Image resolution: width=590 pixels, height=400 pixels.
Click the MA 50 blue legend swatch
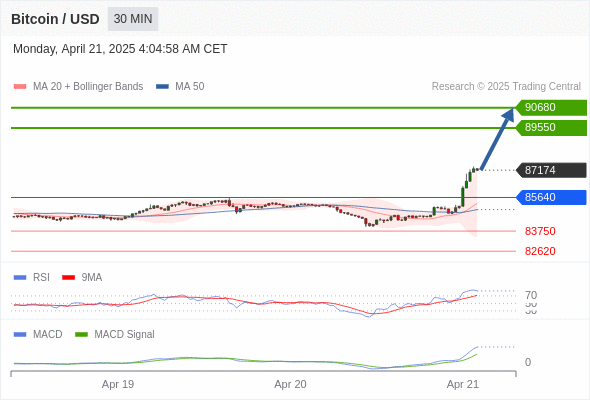pyautogui.click(x=162, y=87)
